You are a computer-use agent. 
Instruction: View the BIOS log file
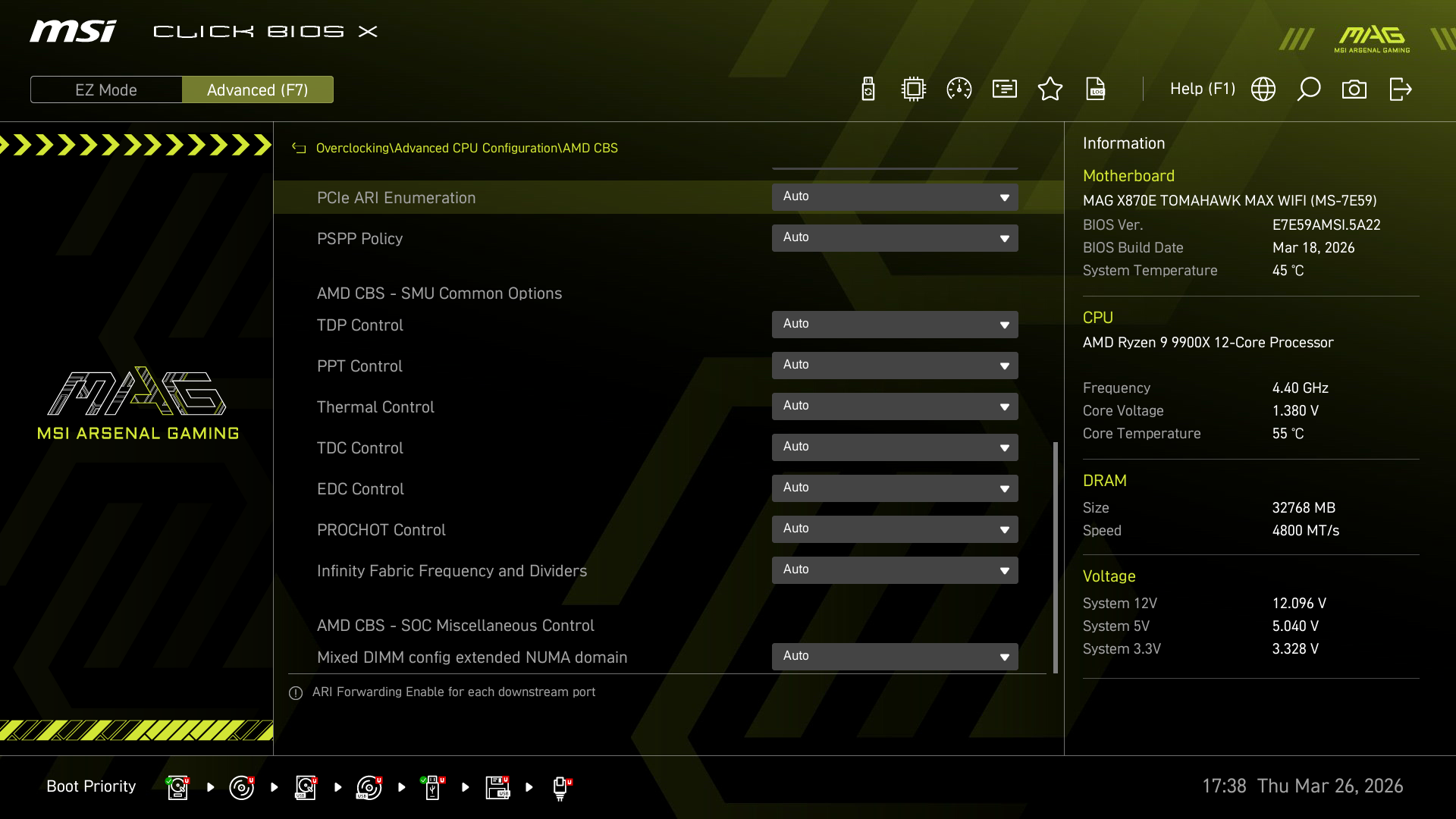click(1097, 89)
